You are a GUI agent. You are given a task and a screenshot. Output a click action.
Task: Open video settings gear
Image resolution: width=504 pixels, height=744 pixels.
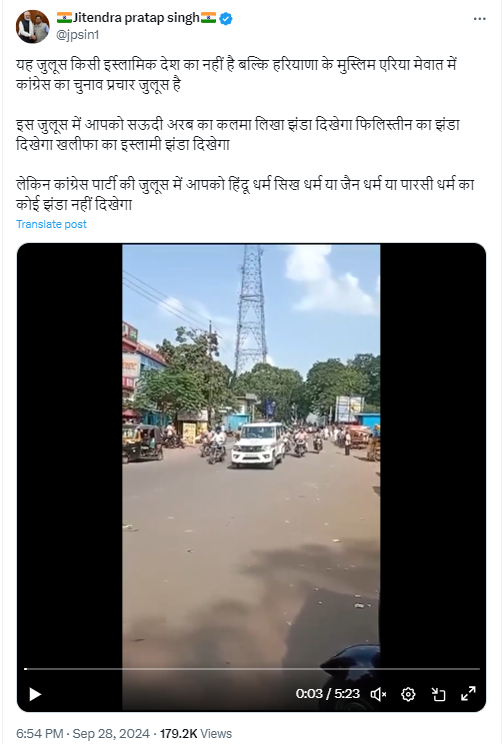tap(408, 694)
